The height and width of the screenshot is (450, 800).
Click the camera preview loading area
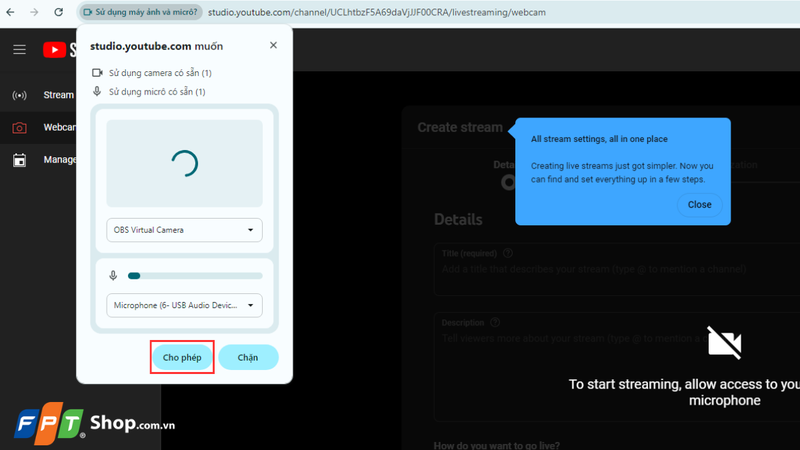tap(184, 163)
